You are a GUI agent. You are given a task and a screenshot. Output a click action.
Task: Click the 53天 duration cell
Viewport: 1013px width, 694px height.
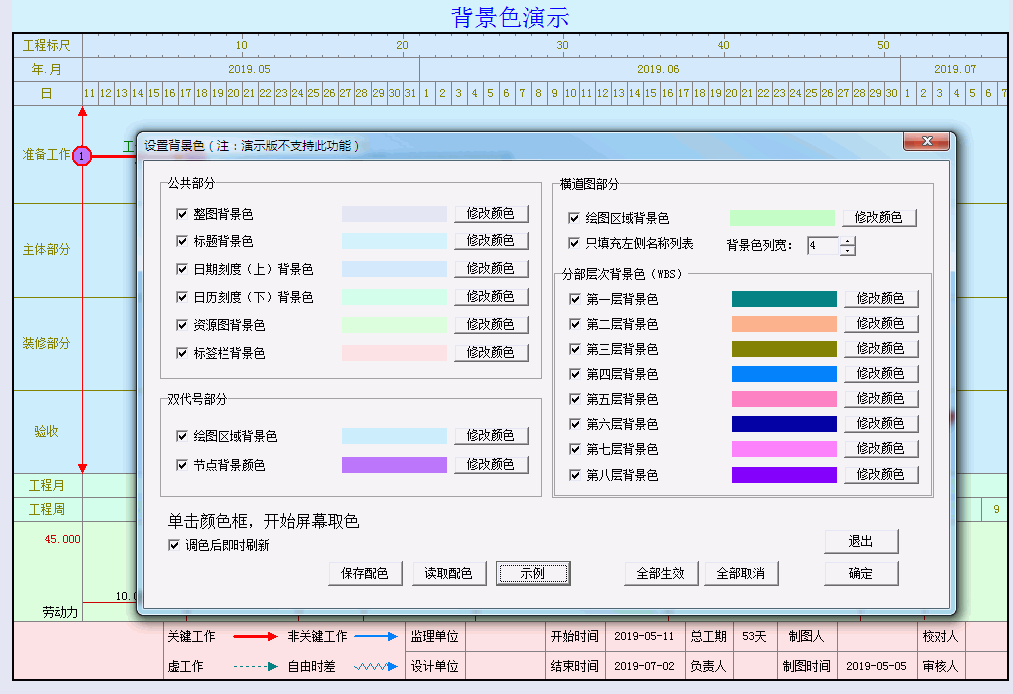tap(755, 636)
